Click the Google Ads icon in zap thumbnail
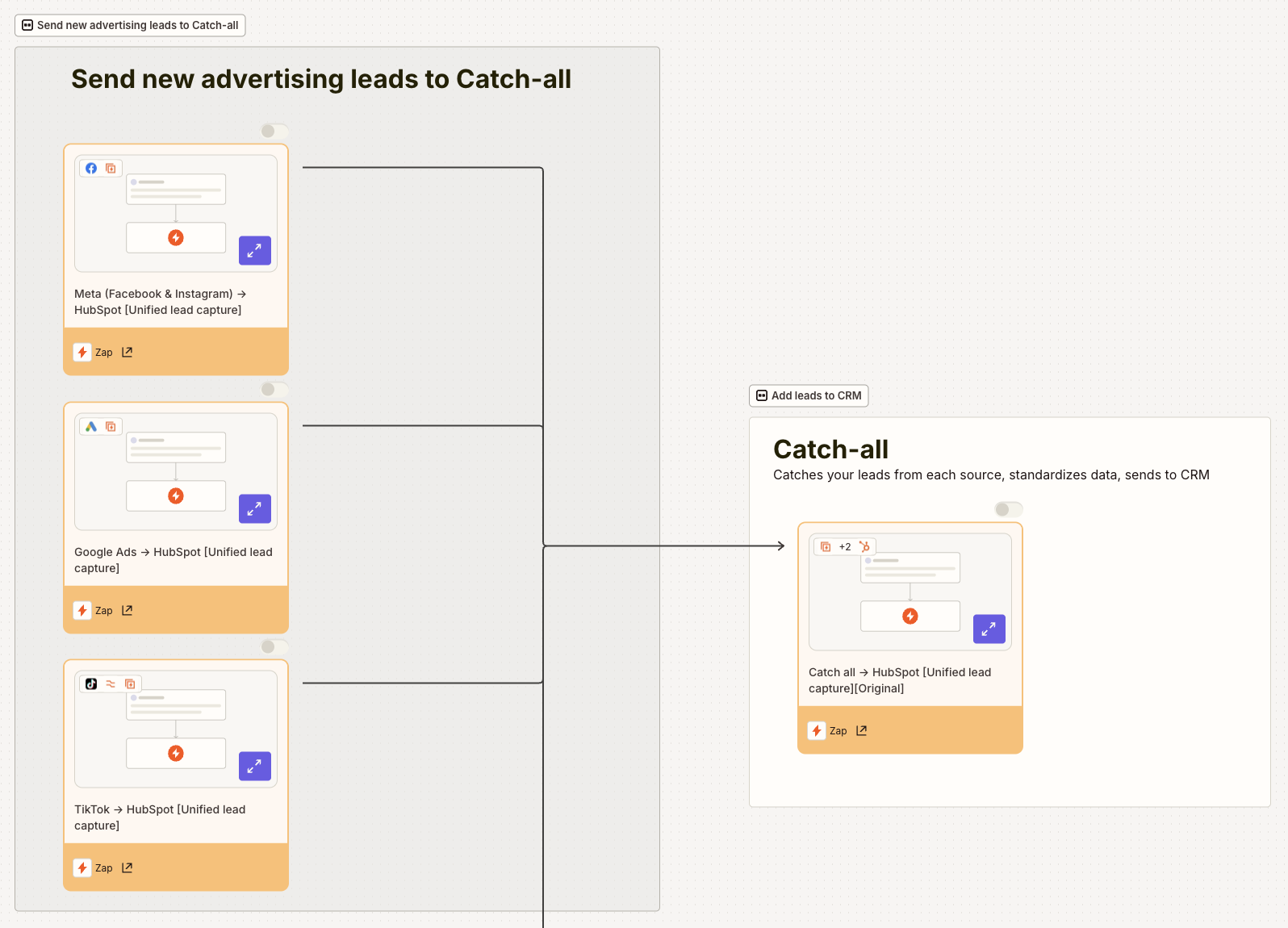Viewport: 1288px width, 928px height. coord(91,426)
